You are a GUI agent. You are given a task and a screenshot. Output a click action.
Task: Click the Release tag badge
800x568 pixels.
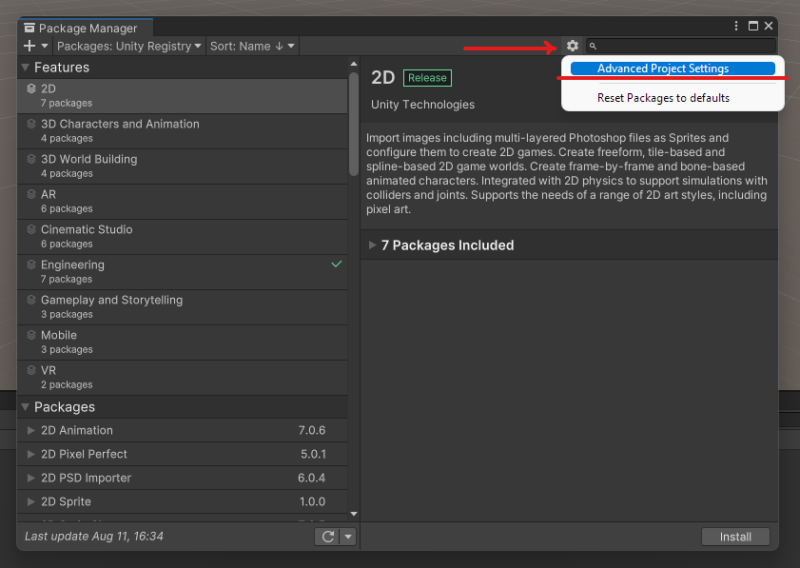(427, 78)
